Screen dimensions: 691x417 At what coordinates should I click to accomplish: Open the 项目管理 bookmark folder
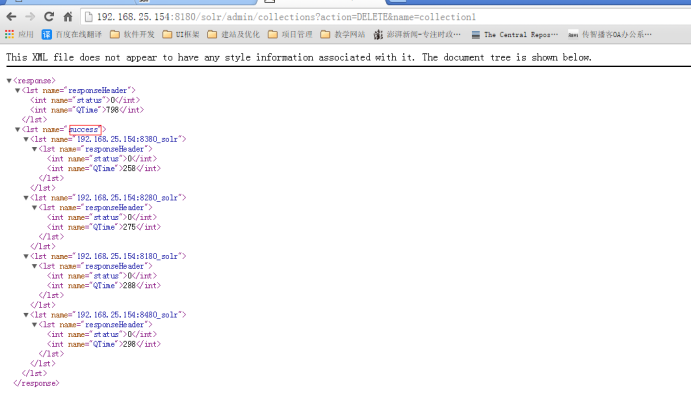point(290,34)
